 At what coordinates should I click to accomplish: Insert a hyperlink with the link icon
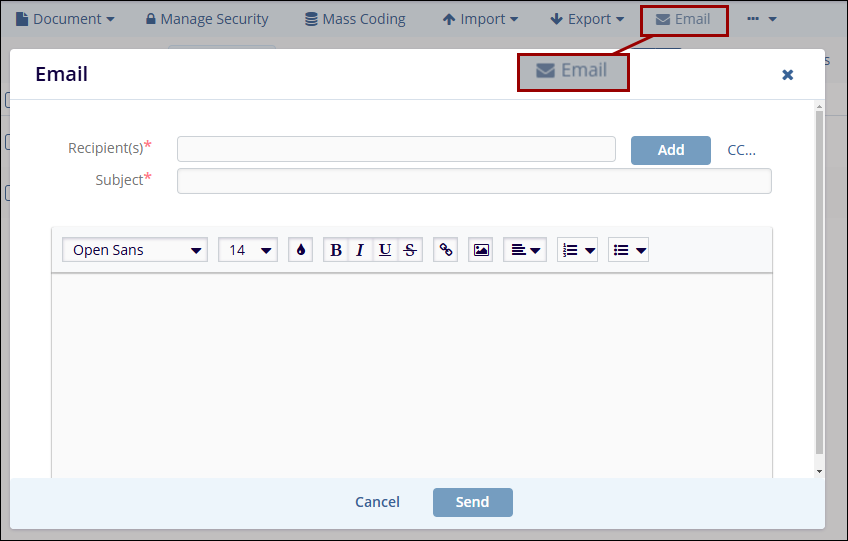446,250
